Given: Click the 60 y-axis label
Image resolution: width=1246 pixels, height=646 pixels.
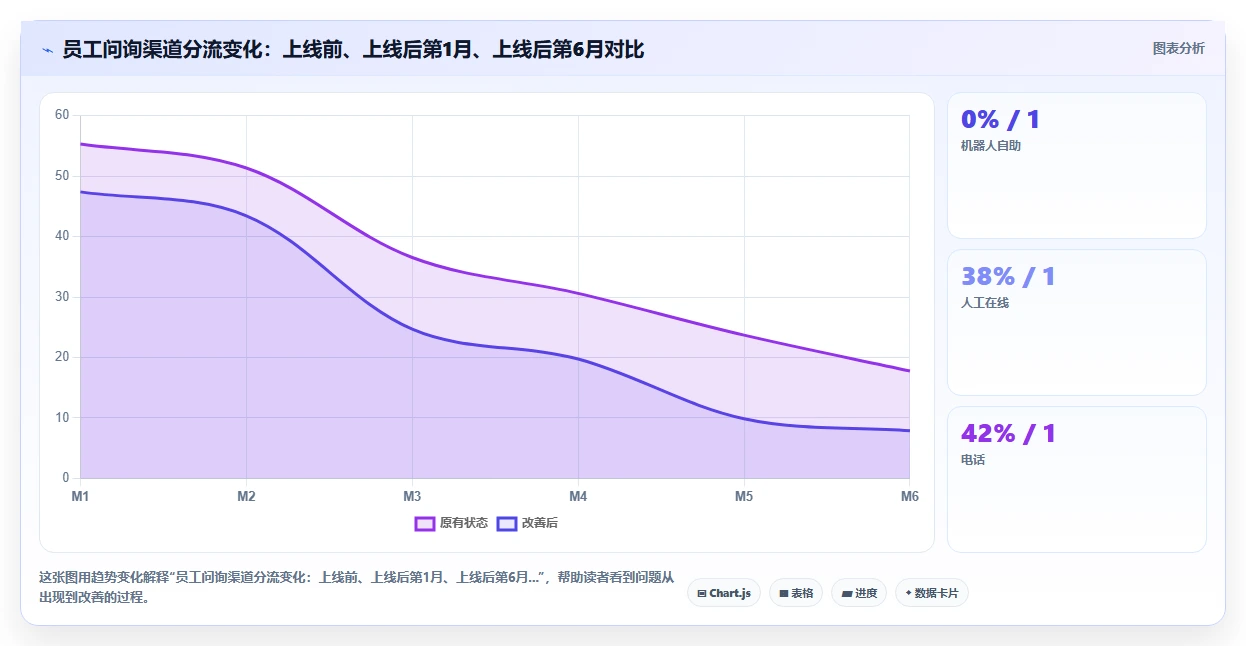Looking at the screenshot, I should [62, 115].
